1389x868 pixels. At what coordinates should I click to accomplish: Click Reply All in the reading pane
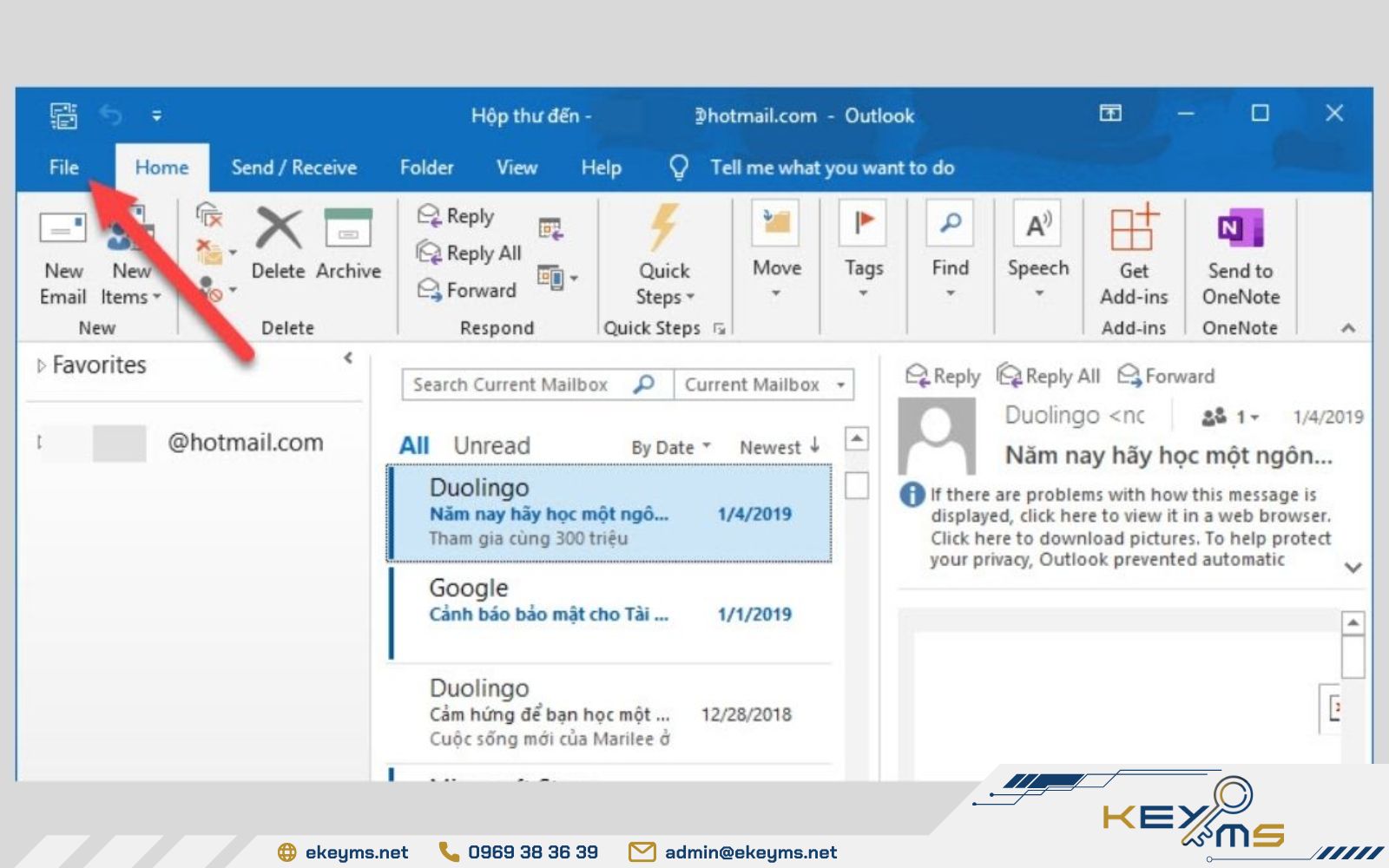coord(1049,376)
